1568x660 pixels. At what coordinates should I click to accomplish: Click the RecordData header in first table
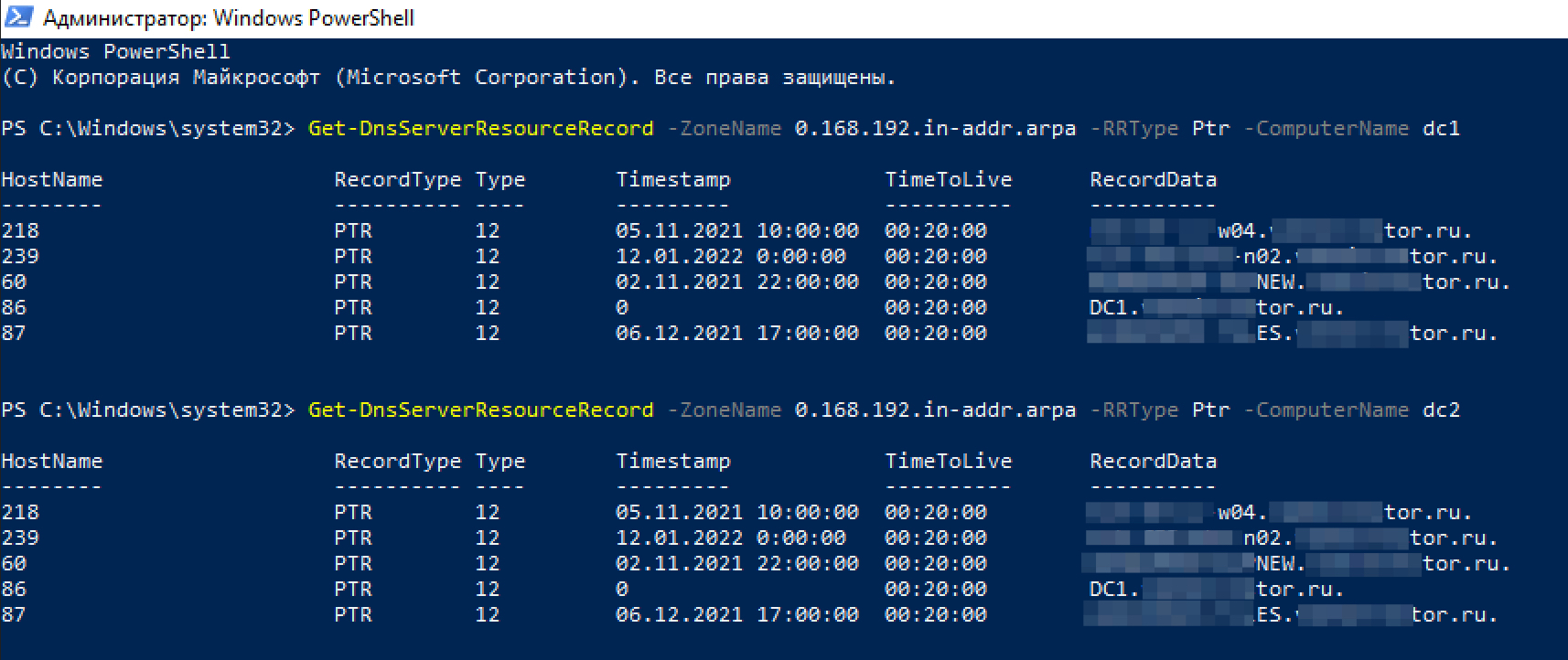(1153, 179)
